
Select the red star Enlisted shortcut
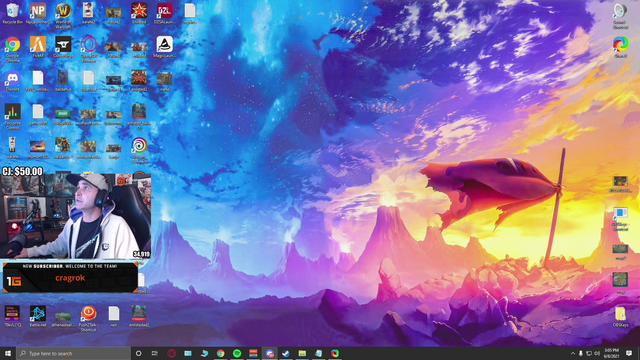(139, 13)
